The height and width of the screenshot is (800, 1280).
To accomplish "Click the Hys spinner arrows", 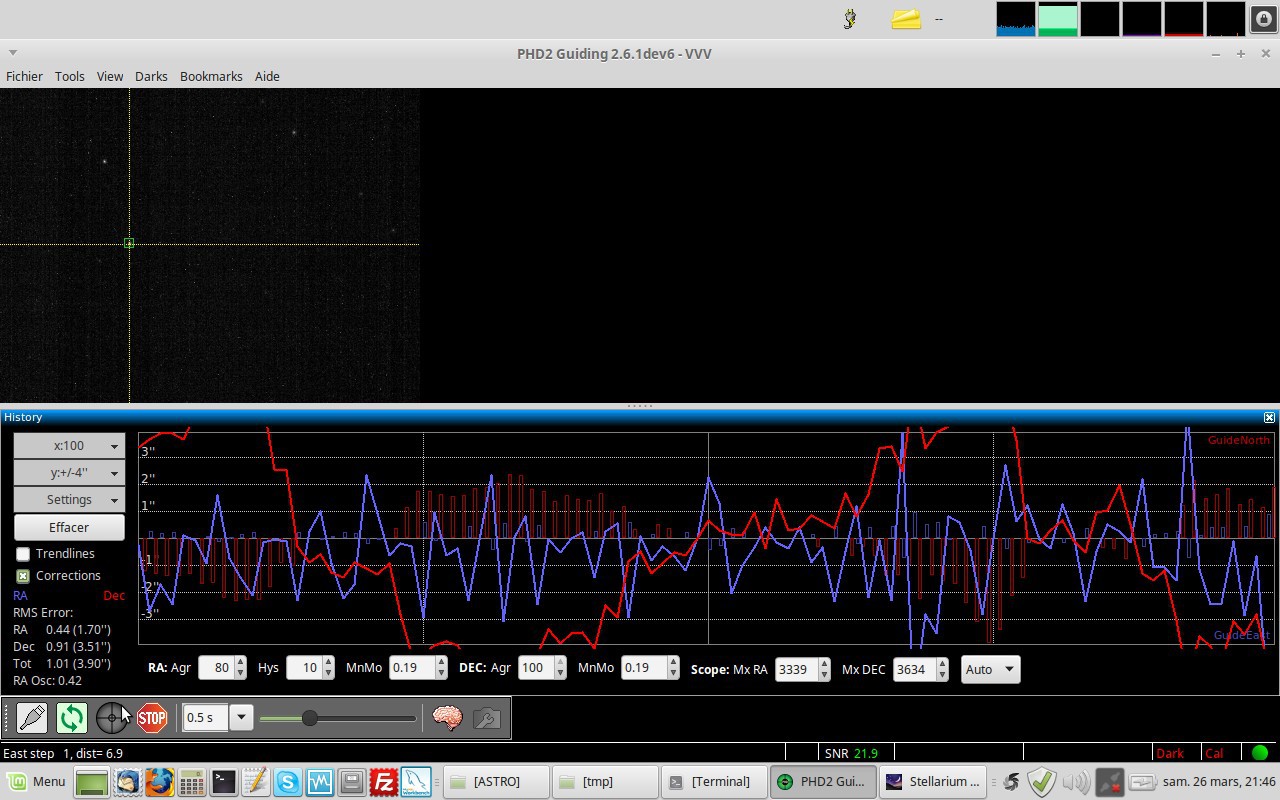I will pos(328,668).
